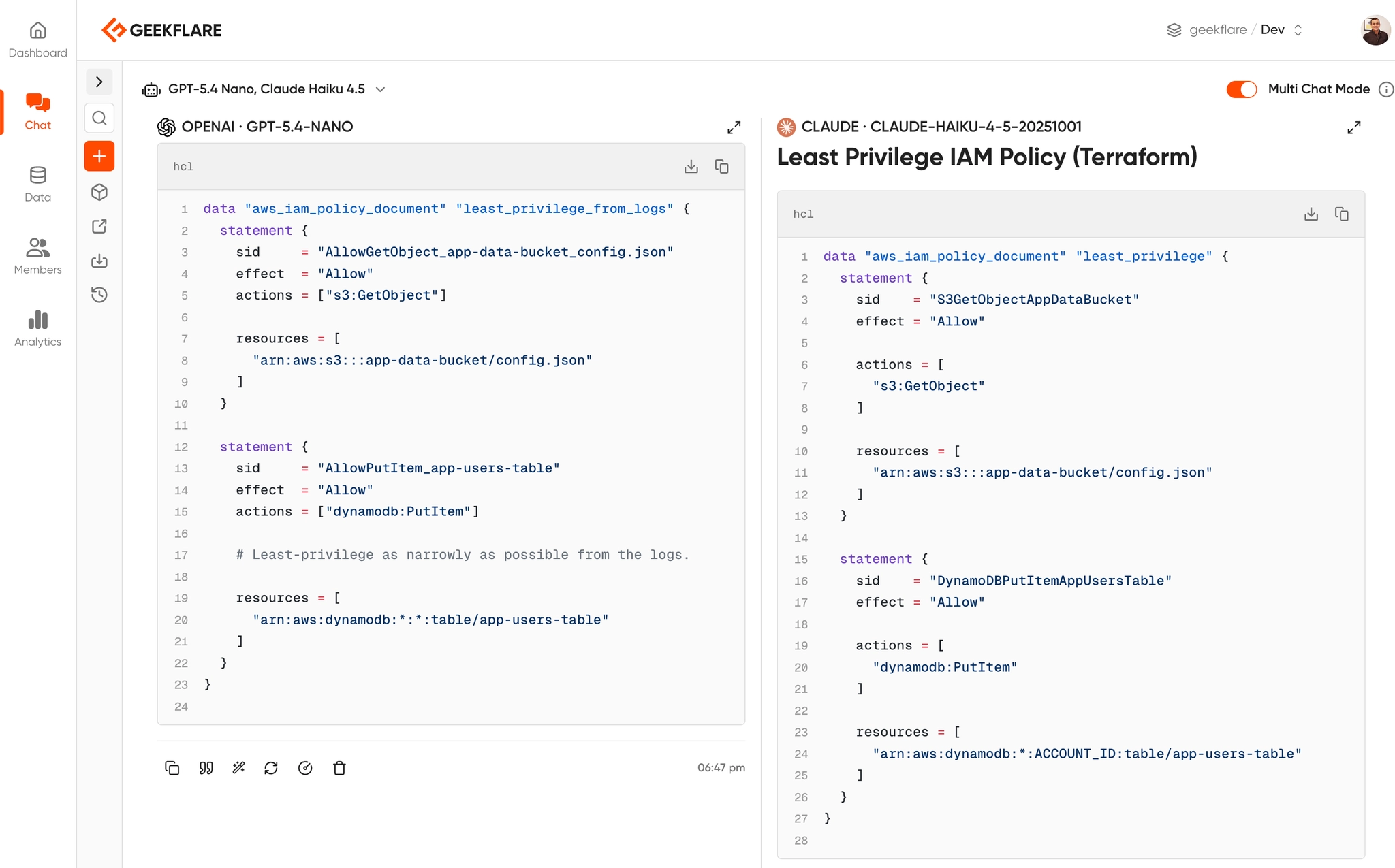Click the cube icon in sidebar
Viewport: 1395px width, 868px height.
tap(99, 193)
